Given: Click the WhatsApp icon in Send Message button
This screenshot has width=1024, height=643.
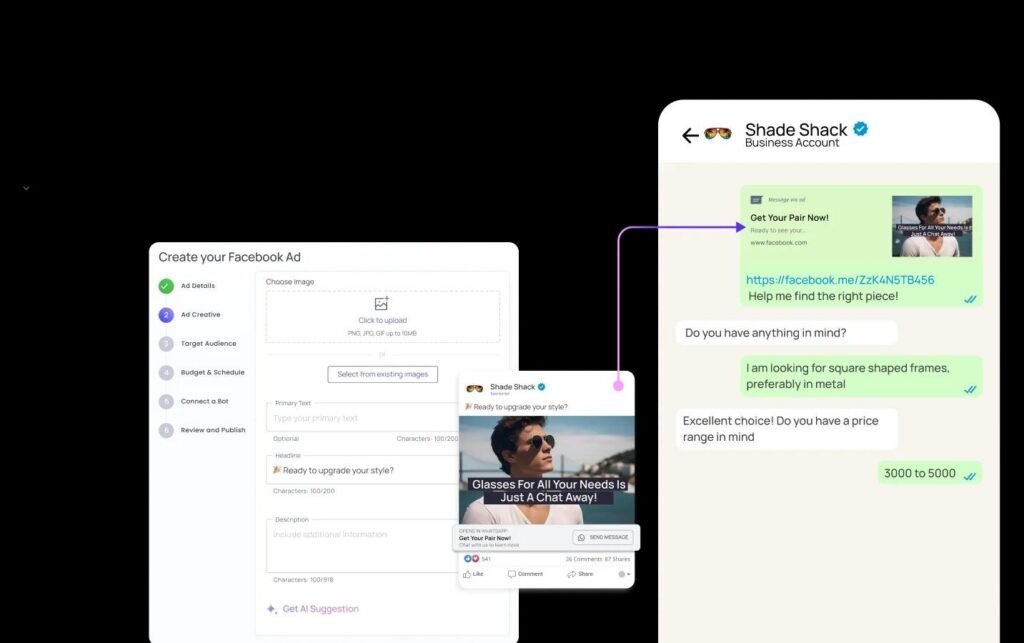Looking at the screenshot, I should pyautogui.click(x=581, y=537).
